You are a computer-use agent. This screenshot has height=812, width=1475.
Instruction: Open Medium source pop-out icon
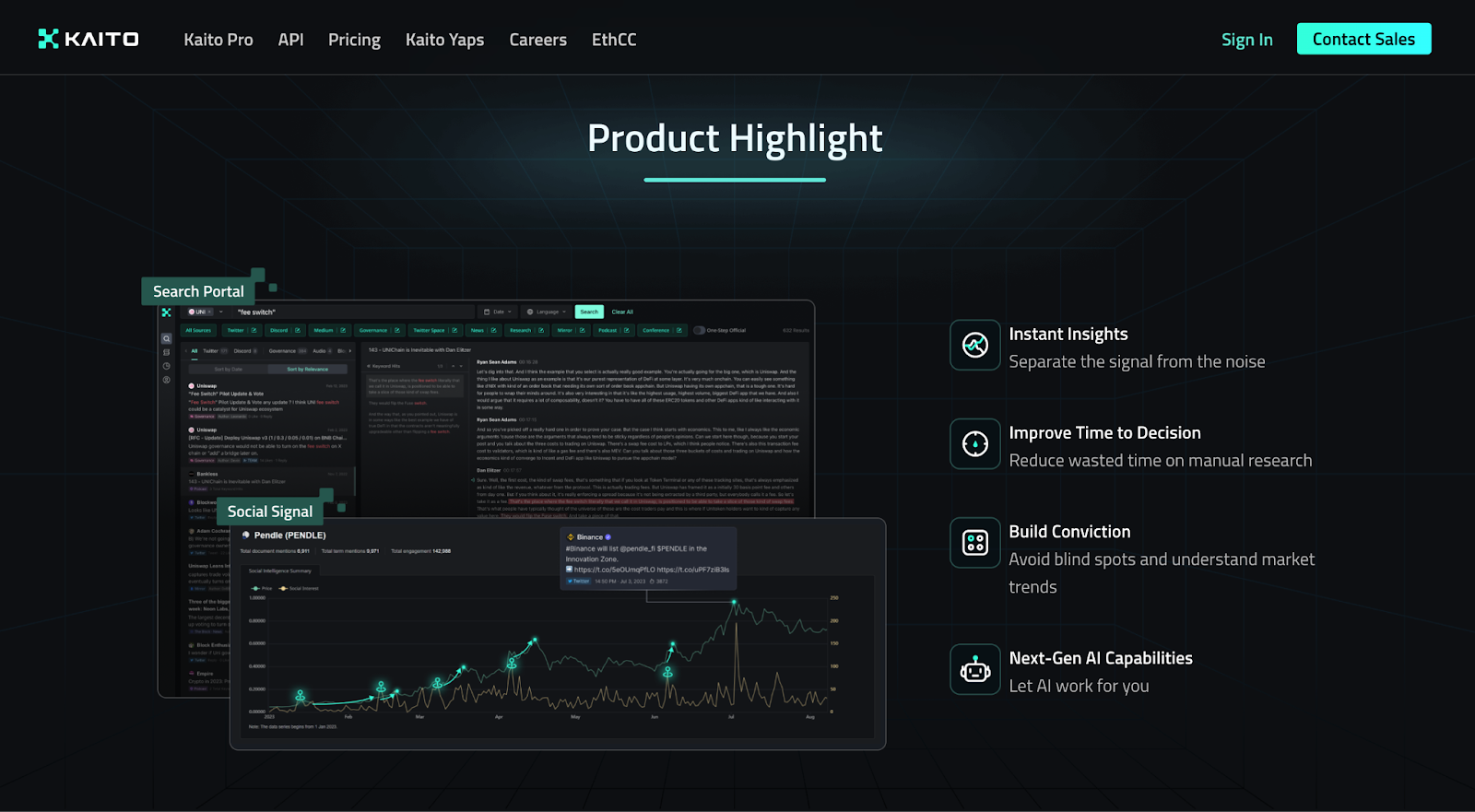(x=343, y=330)
